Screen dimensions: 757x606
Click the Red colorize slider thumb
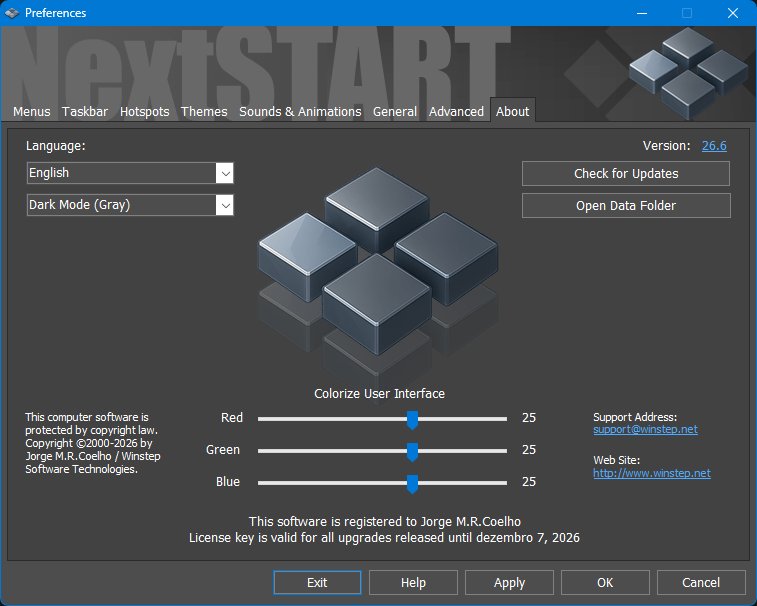click(x=412, y=420)
